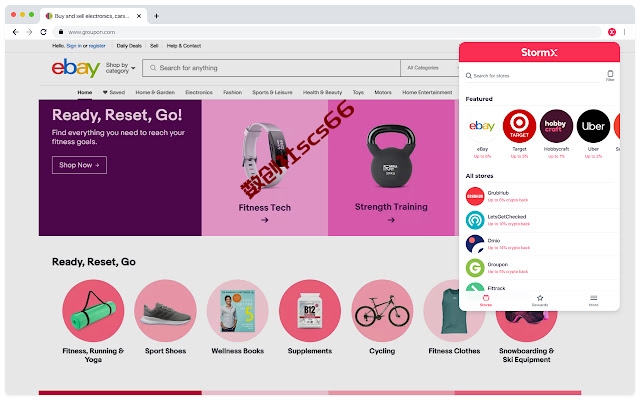Open the StormX extension icon in toolbar

click(x=611, y=32)
